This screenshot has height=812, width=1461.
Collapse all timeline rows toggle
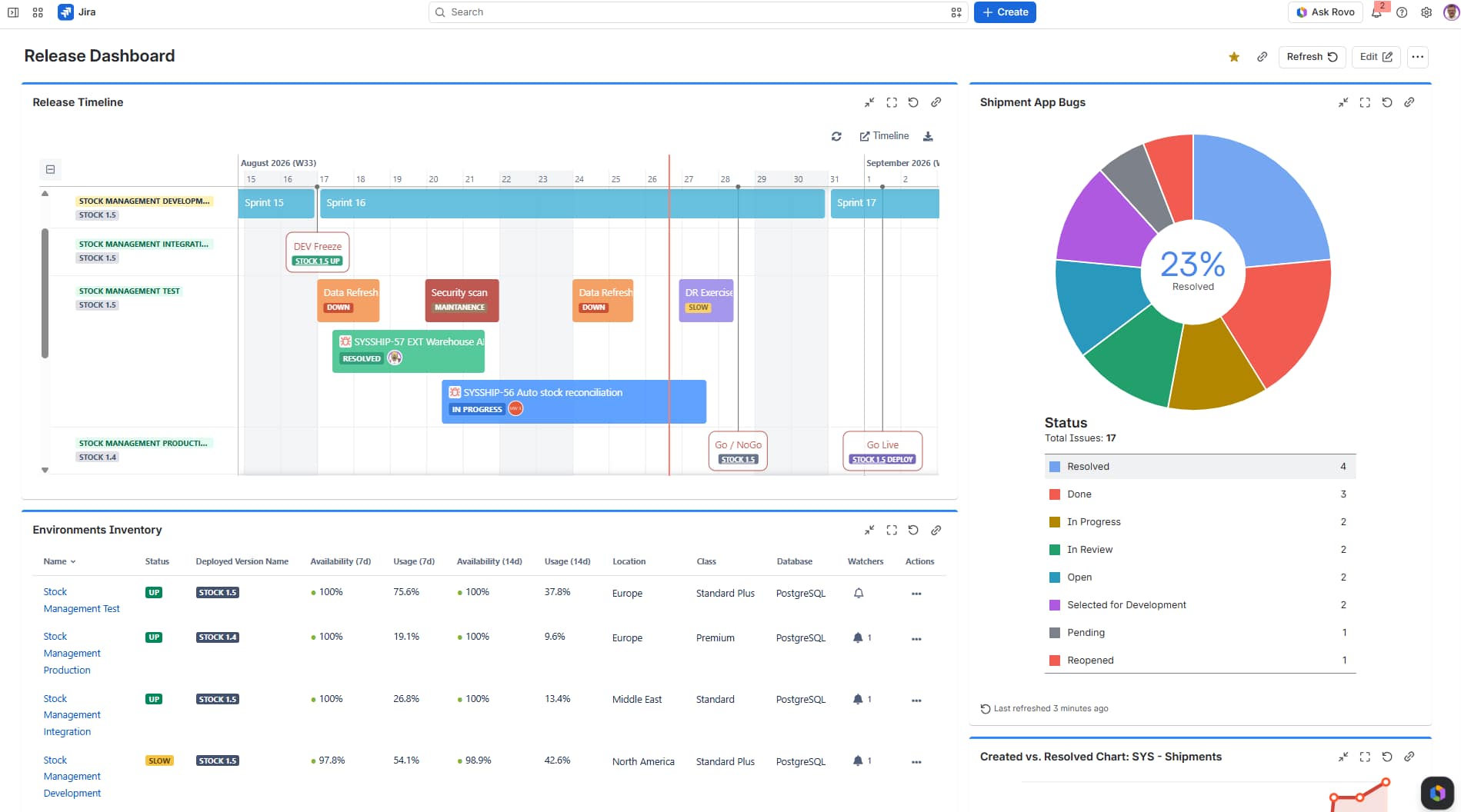click(50, 169)
